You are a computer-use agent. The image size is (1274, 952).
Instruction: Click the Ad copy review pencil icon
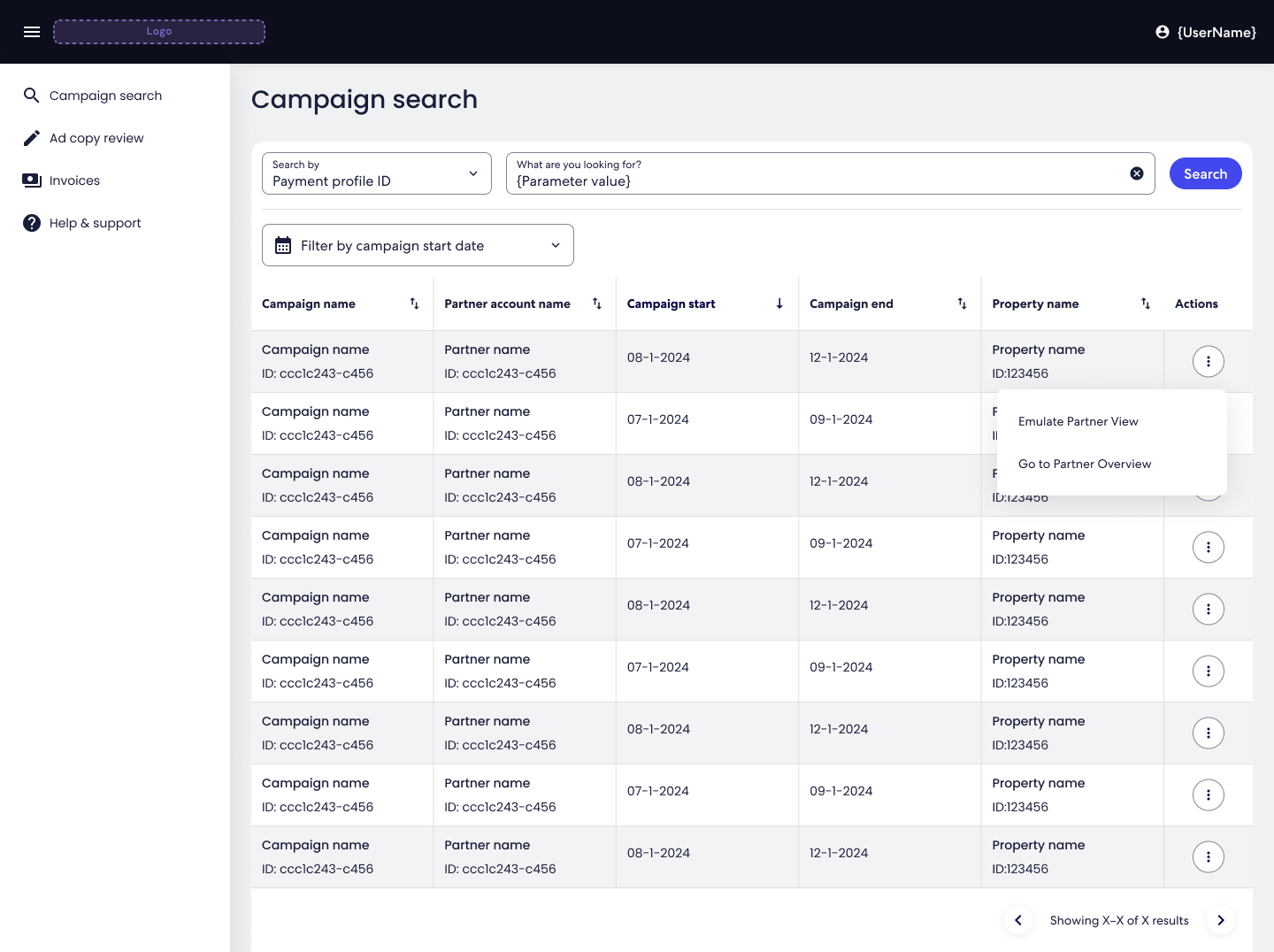(32, 138)
